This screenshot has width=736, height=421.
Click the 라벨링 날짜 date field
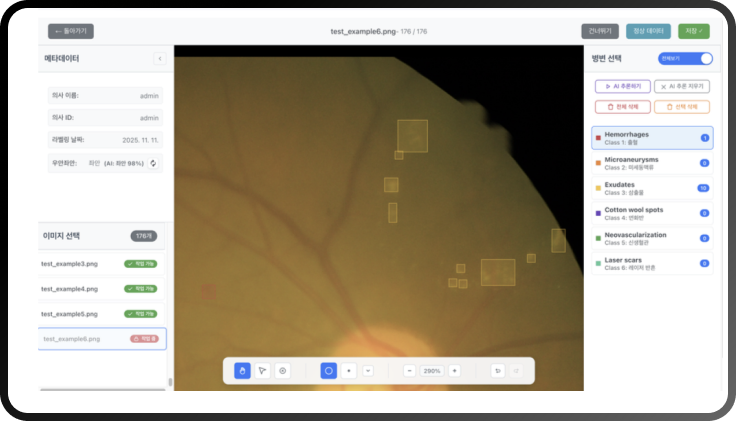pyautogui.click(x=105, y=140)
